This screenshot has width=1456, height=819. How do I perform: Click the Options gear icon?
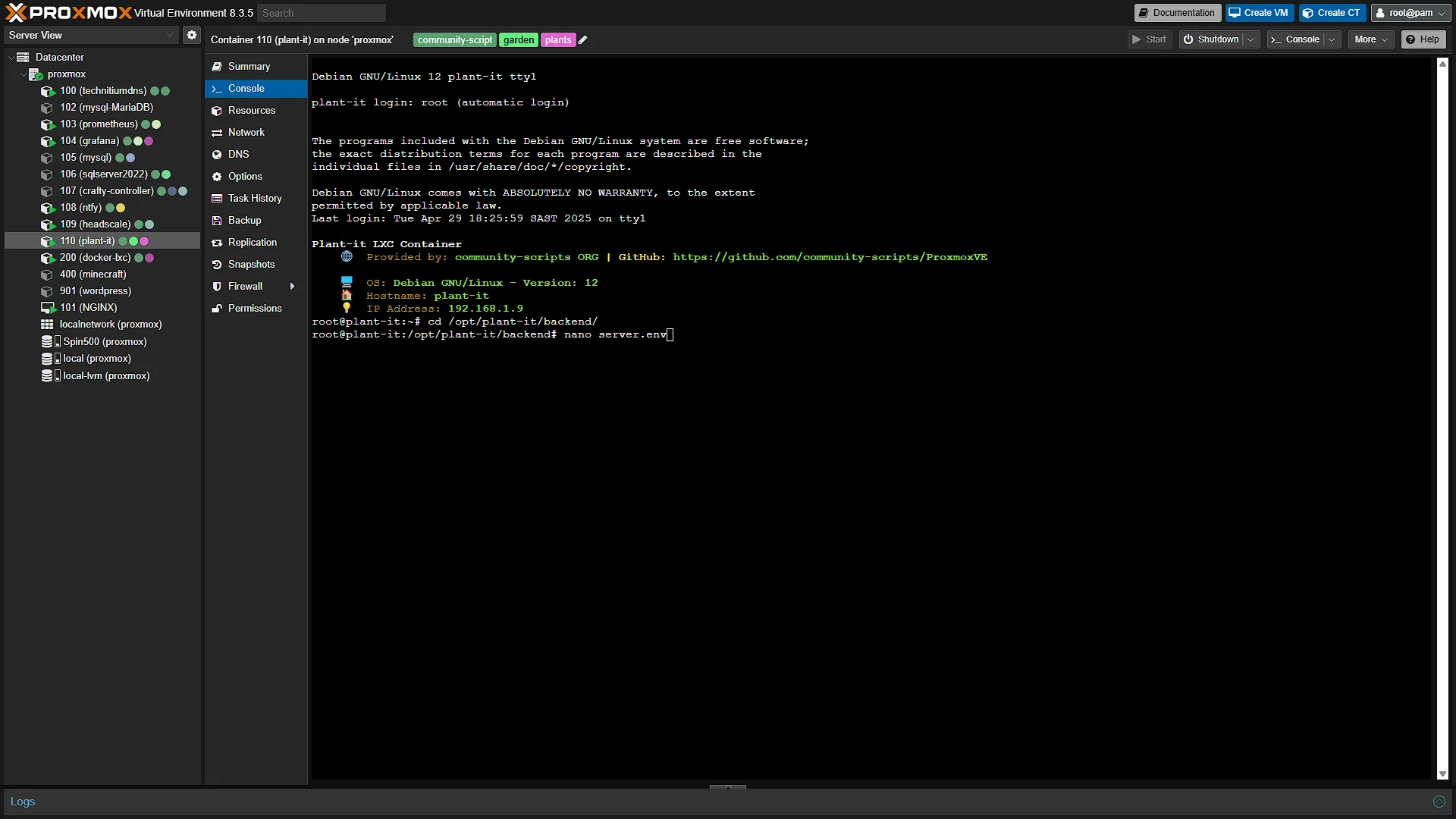(x=217, y=177)
